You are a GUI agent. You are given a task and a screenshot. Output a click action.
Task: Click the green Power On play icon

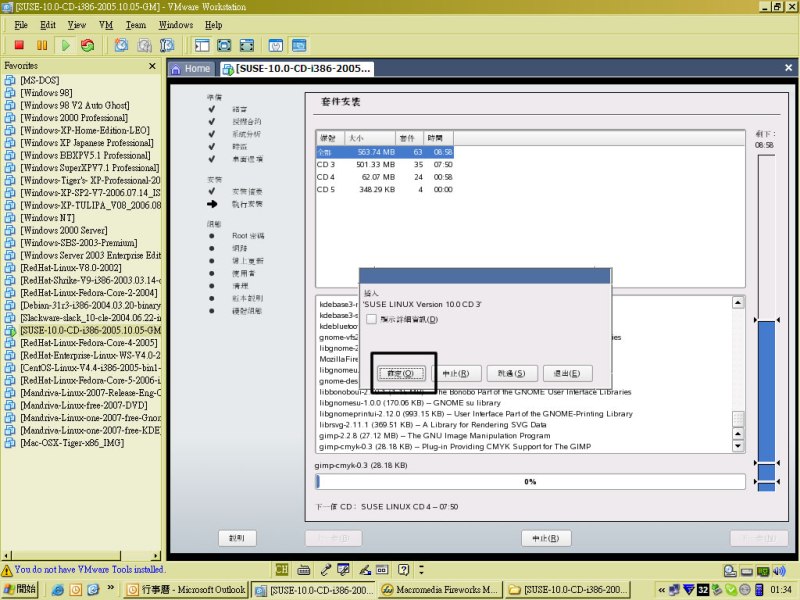click(65, 45)
